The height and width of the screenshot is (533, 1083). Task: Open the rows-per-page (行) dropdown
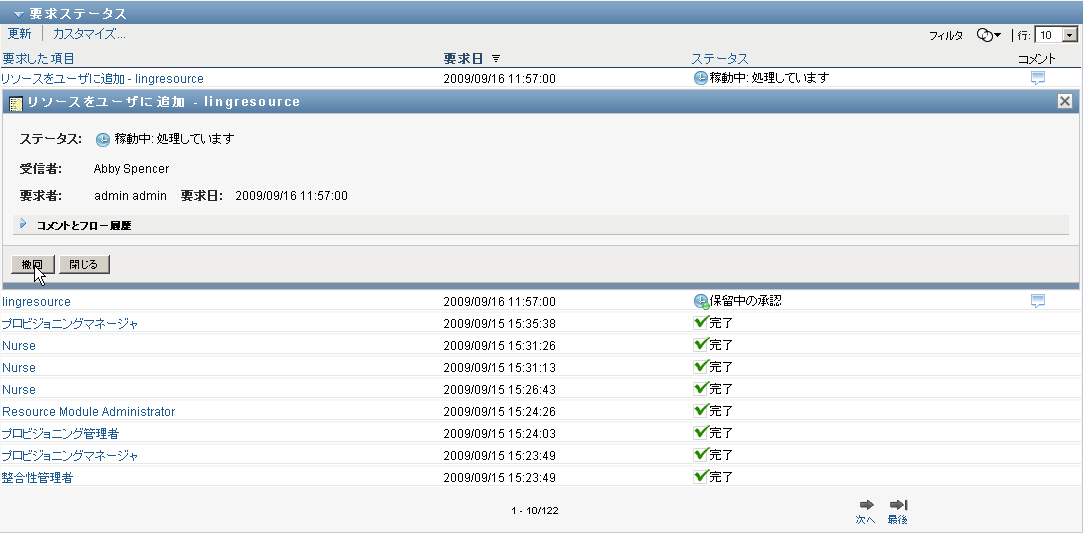point(1070,35)
